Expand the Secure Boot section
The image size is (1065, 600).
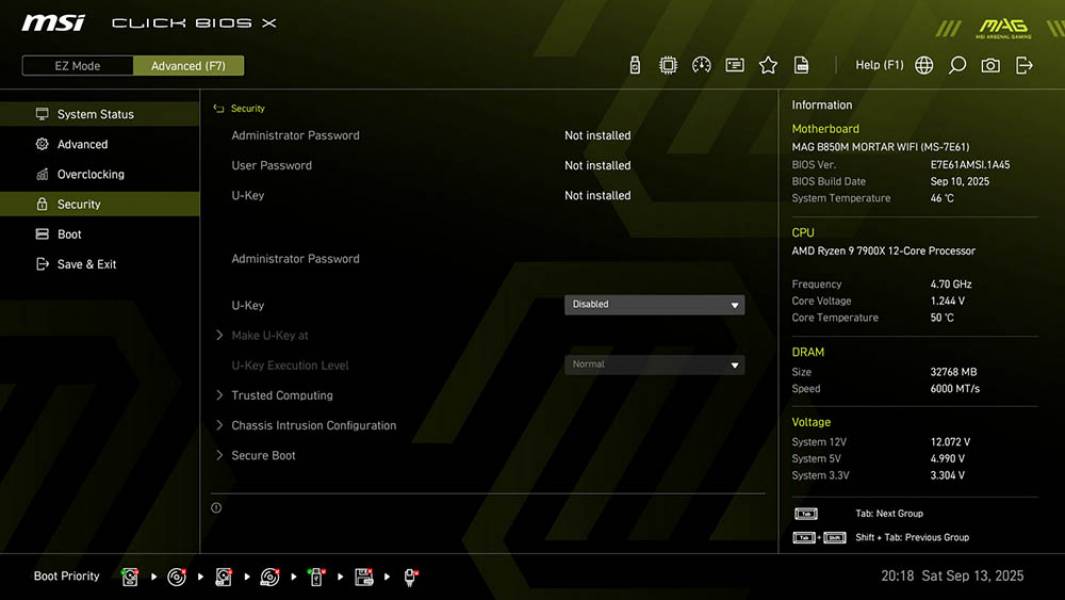[265, 455]
